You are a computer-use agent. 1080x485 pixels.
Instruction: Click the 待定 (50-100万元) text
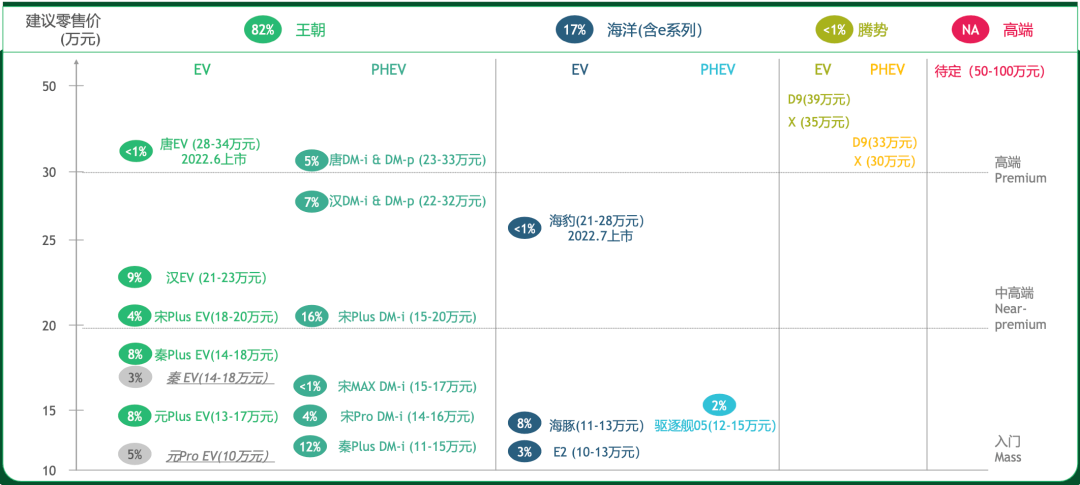(x=990, y=70)
